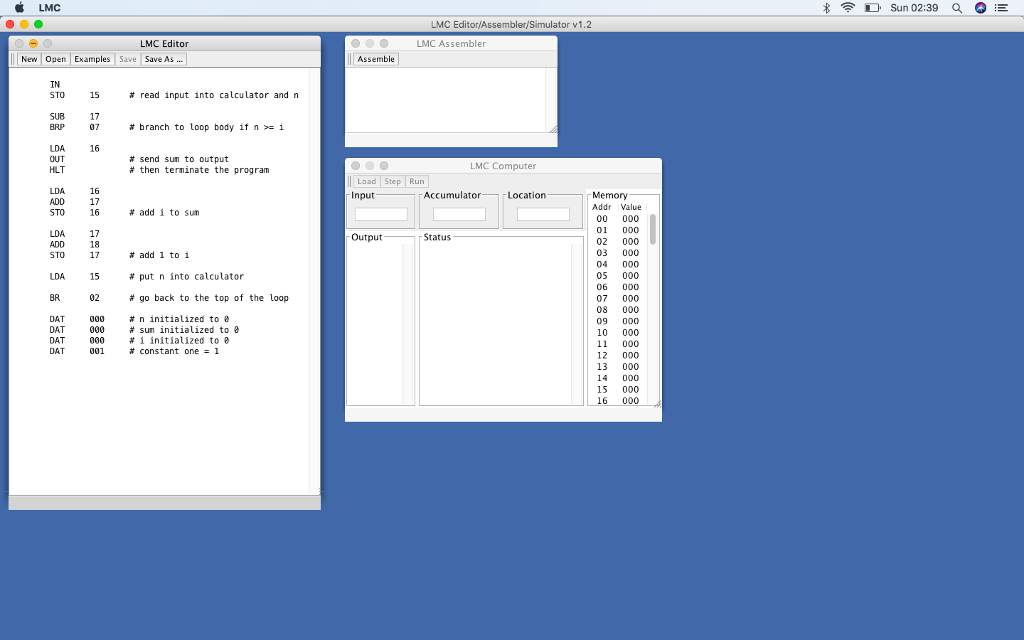Image resolution: width=1024 pixels, height=640 pixels.
Task: Open the Wi-Fi menu icon
Action: [x=849, y=7]
